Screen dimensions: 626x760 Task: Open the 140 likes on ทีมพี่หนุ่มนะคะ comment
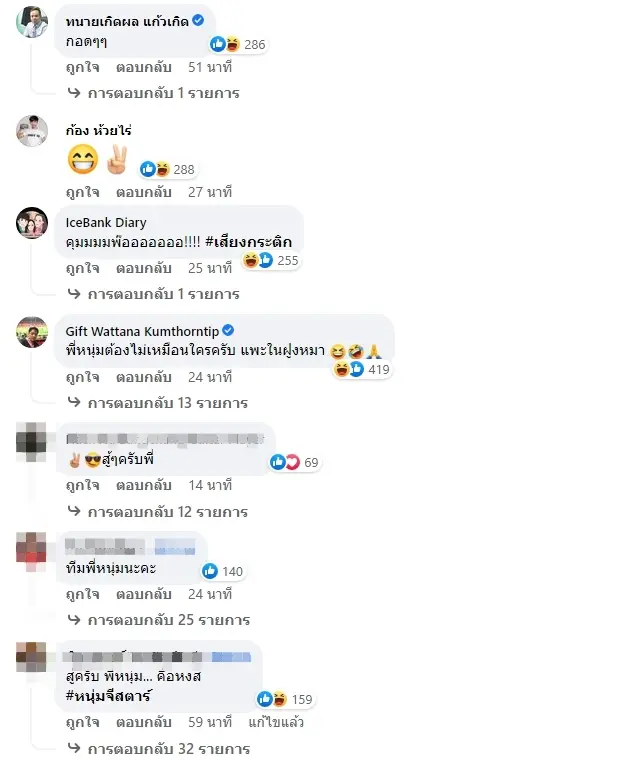222,571
